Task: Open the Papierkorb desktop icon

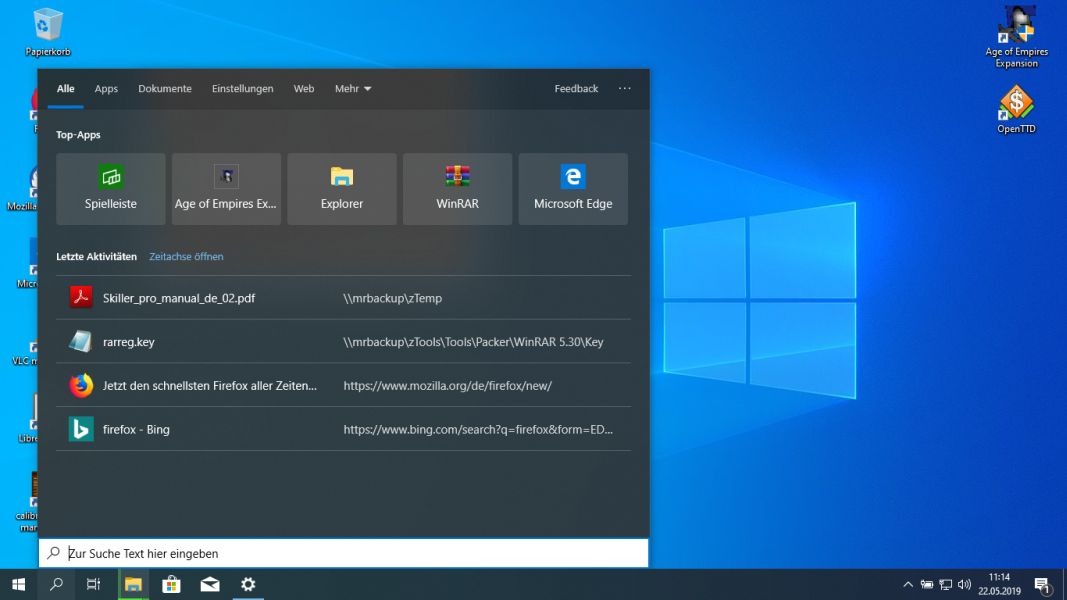Action: [x=48, y=32]
